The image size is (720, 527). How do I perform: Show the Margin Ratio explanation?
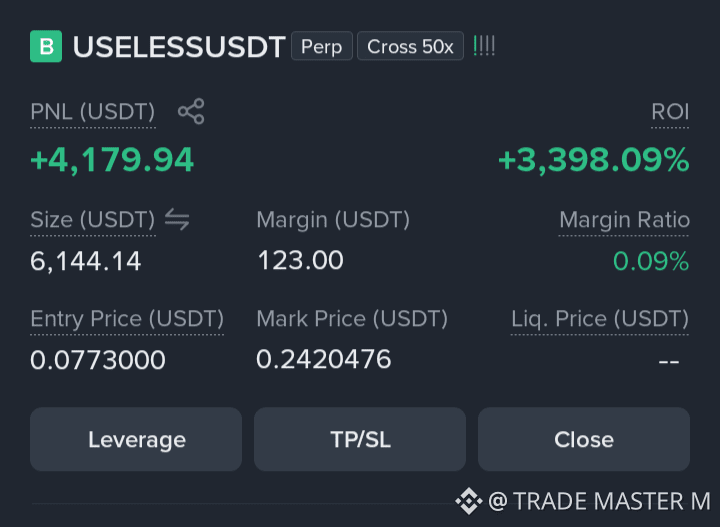(624, 220)
